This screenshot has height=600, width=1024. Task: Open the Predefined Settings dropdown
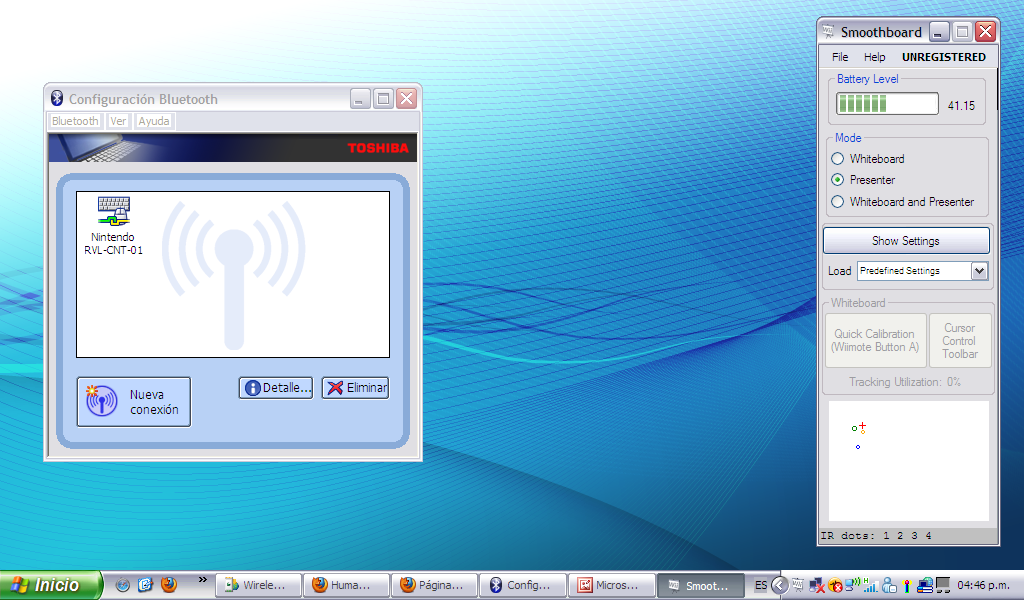click(978, 270)
